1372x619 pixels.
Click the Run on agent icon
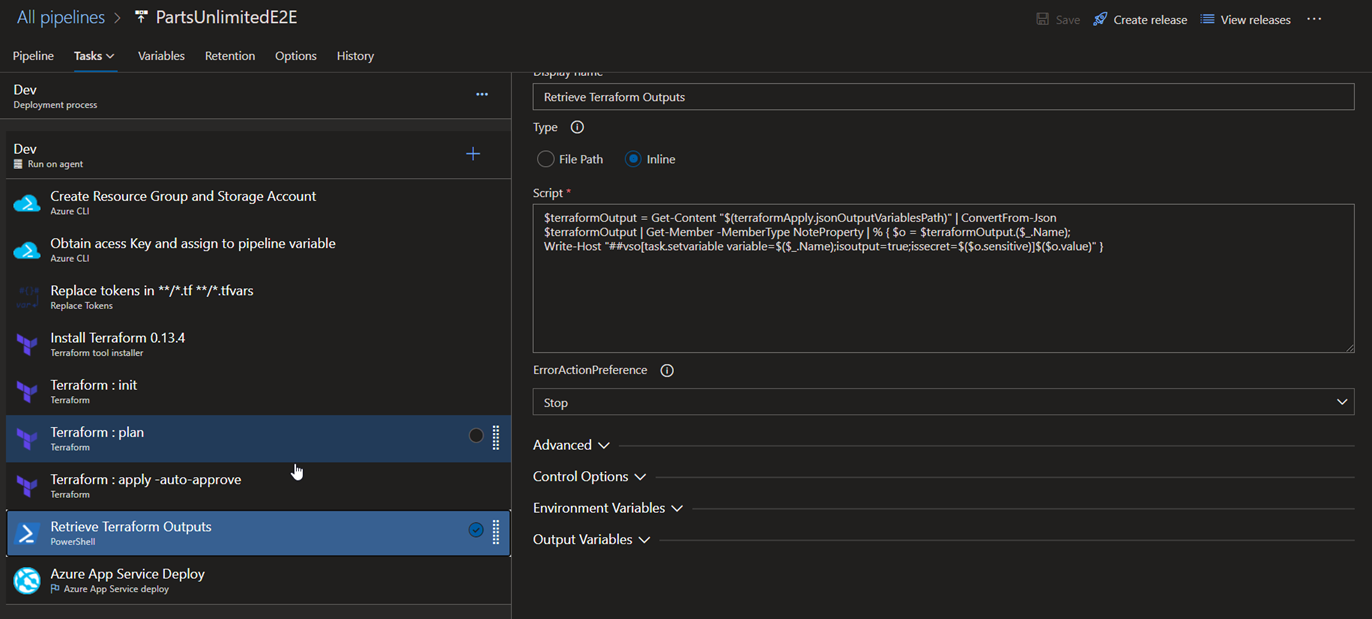pyautogui.click(x=18, y=164)
